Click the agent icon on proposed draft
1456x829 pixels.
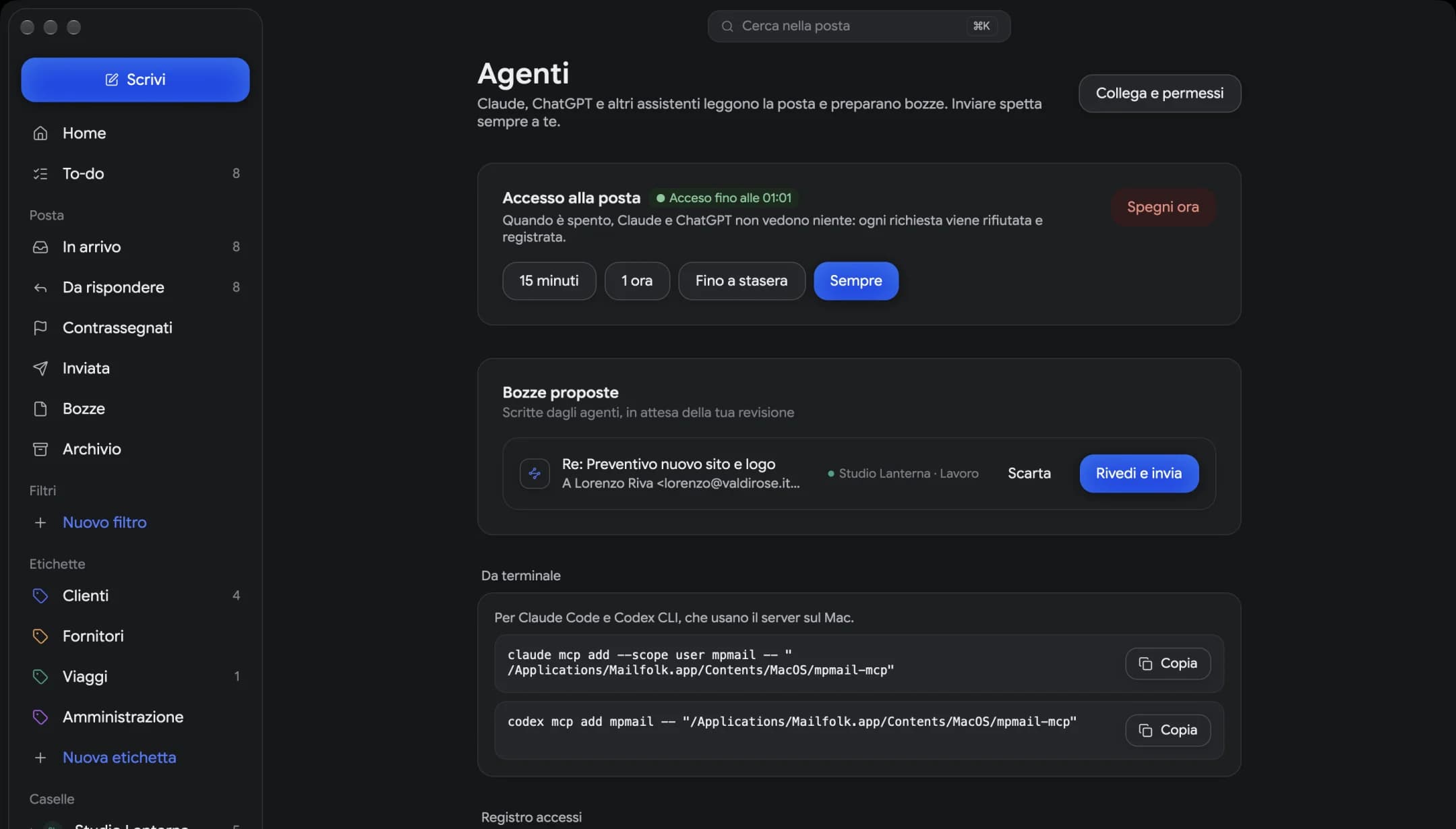click(535, 473)
